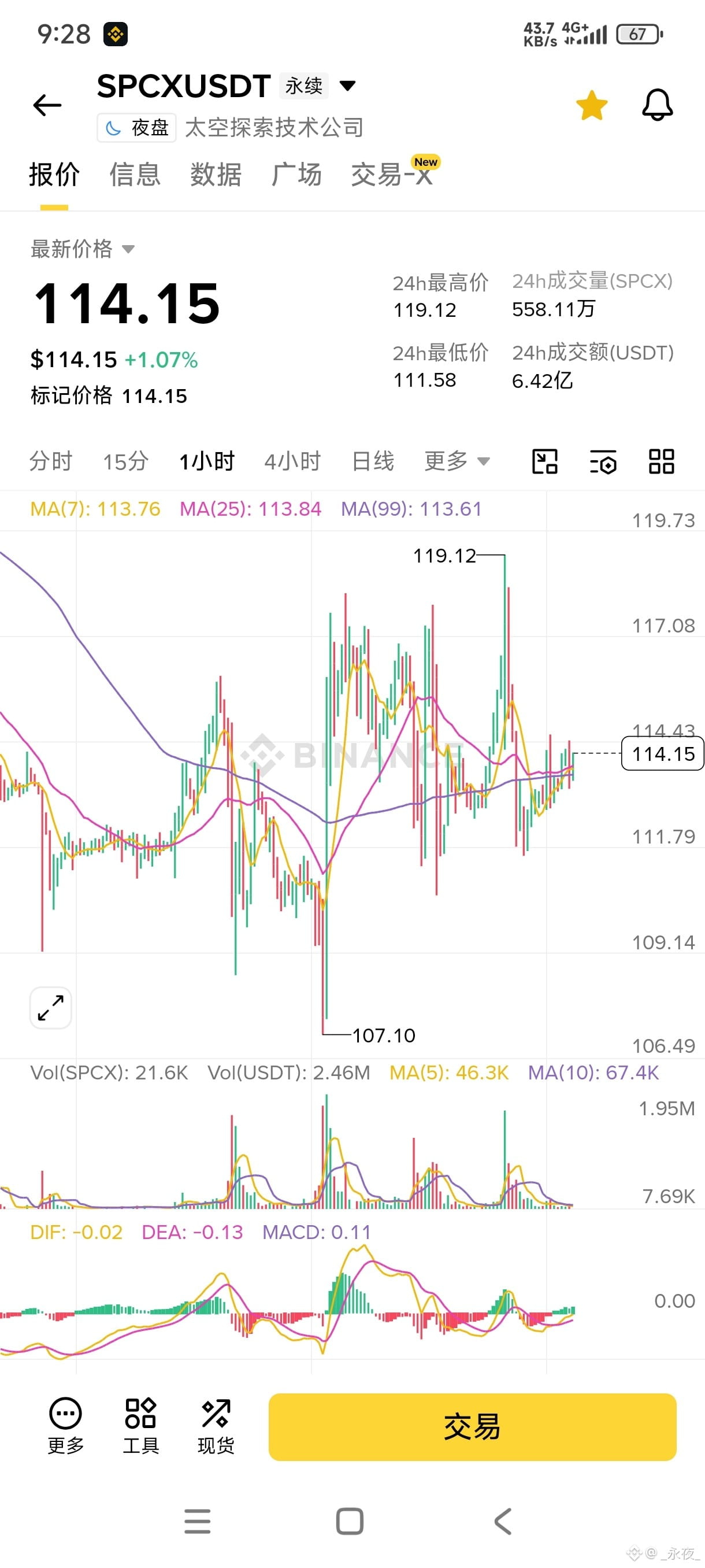Screen dimensions: 705x1568
Task: Open price alert bell
Action: point(658,105)
